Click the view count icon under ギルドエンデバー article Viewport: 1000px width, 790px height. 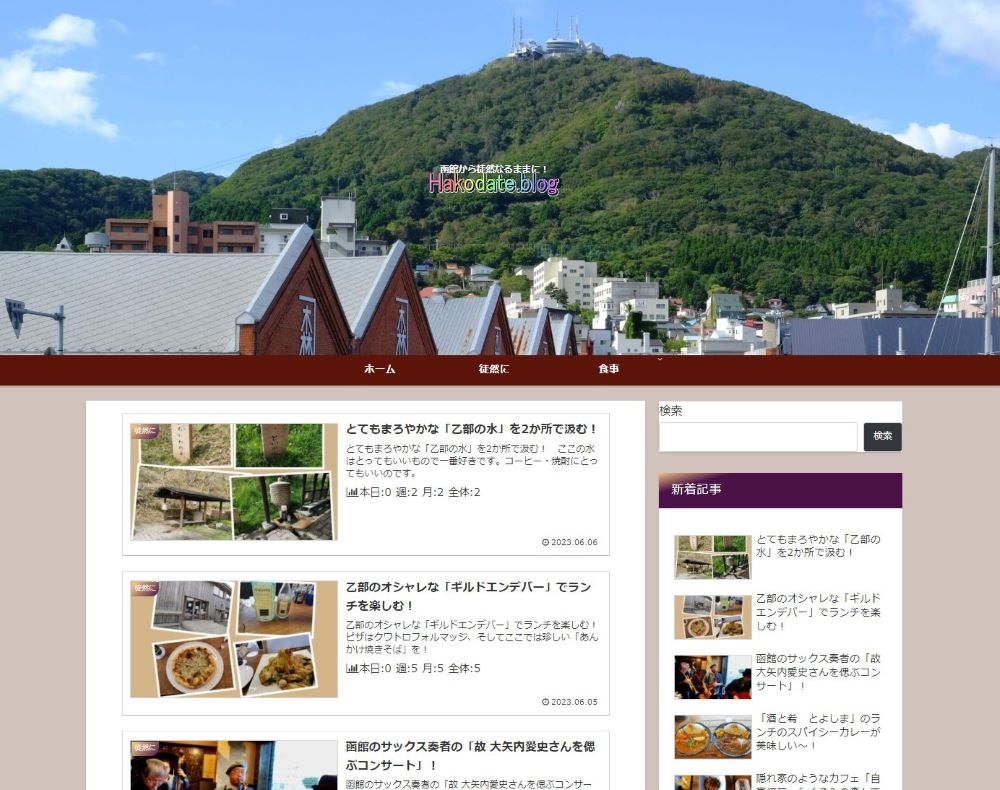[x=352, y=668]
